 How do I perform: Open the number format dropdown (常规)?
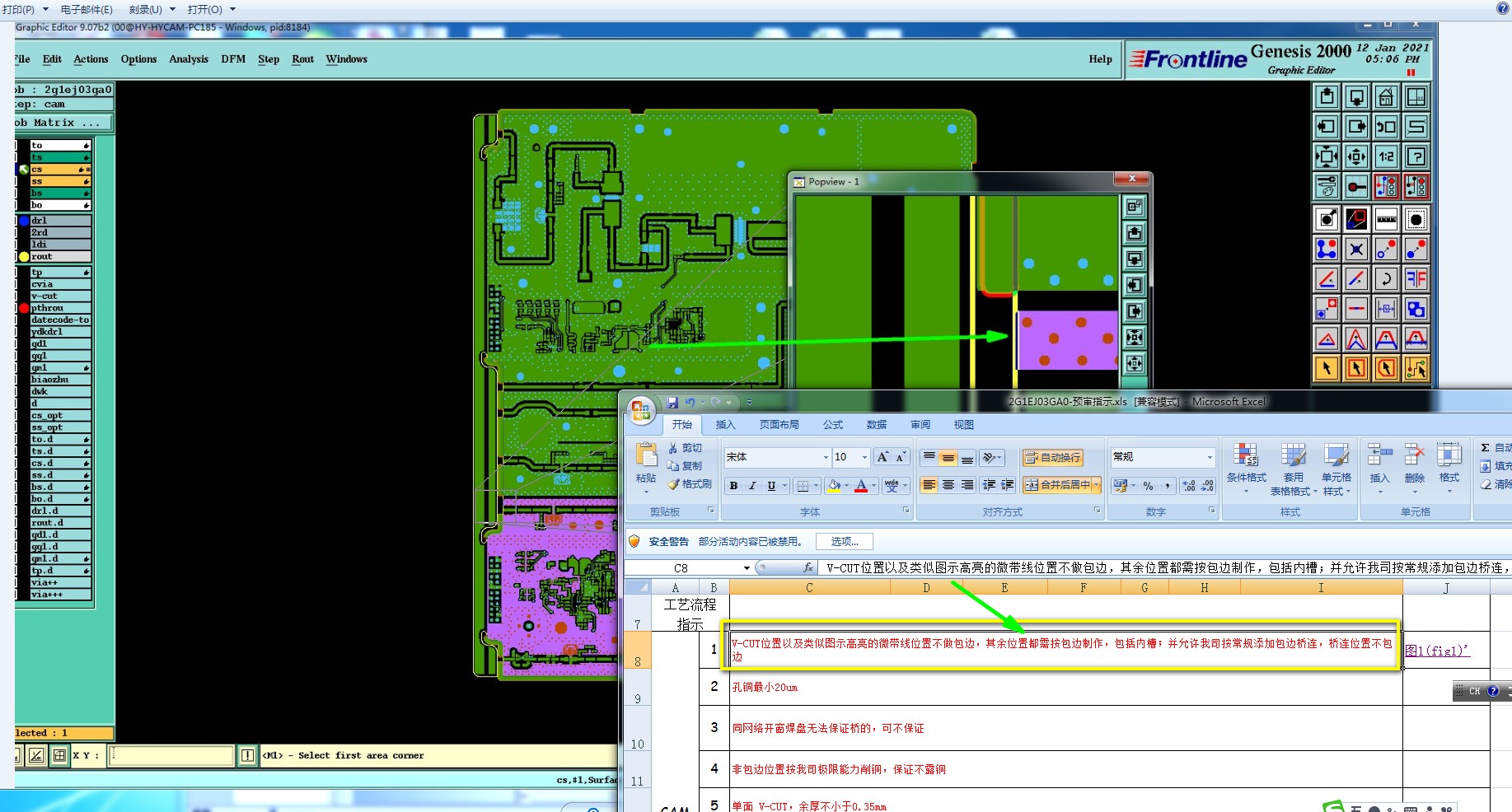click(x=1210, y=457)
